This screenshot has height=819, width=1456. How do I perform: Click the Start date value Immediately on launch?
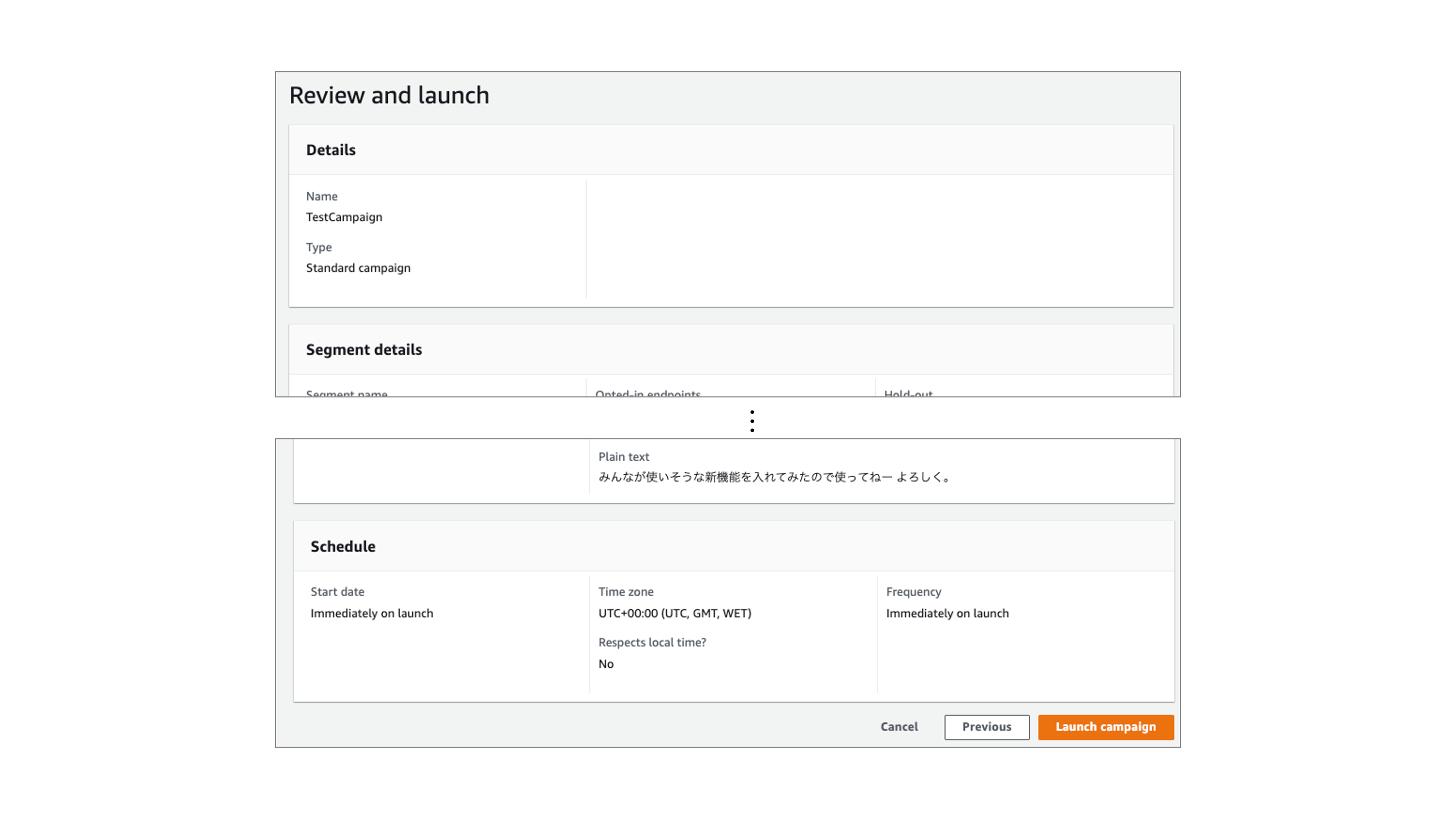pos(372,613)
